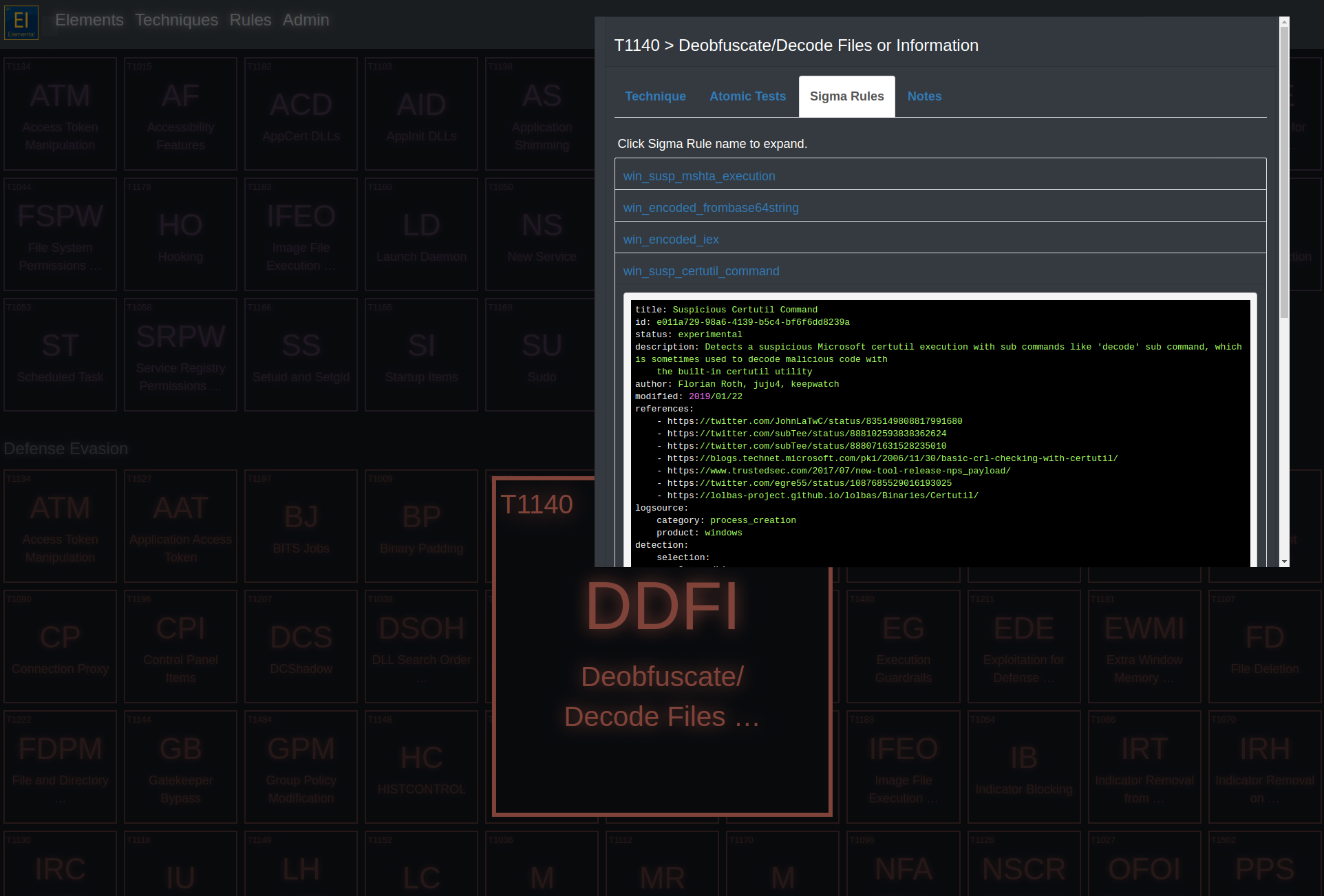Open the T1183 Image File Execution tile beside Indicator Blocking
Viewport: 1324px width, 896px height.
click(x=903, y=767)
